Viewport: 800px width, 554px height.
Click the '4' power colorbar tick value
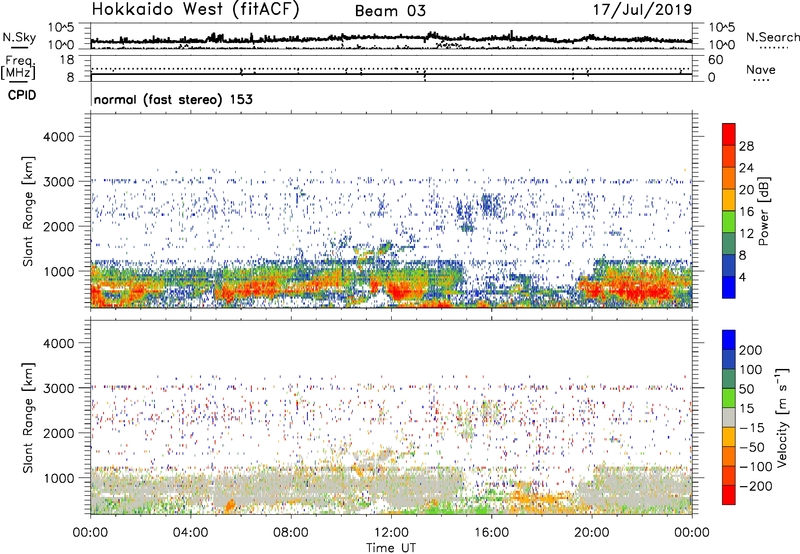click(x=742, y=277)
